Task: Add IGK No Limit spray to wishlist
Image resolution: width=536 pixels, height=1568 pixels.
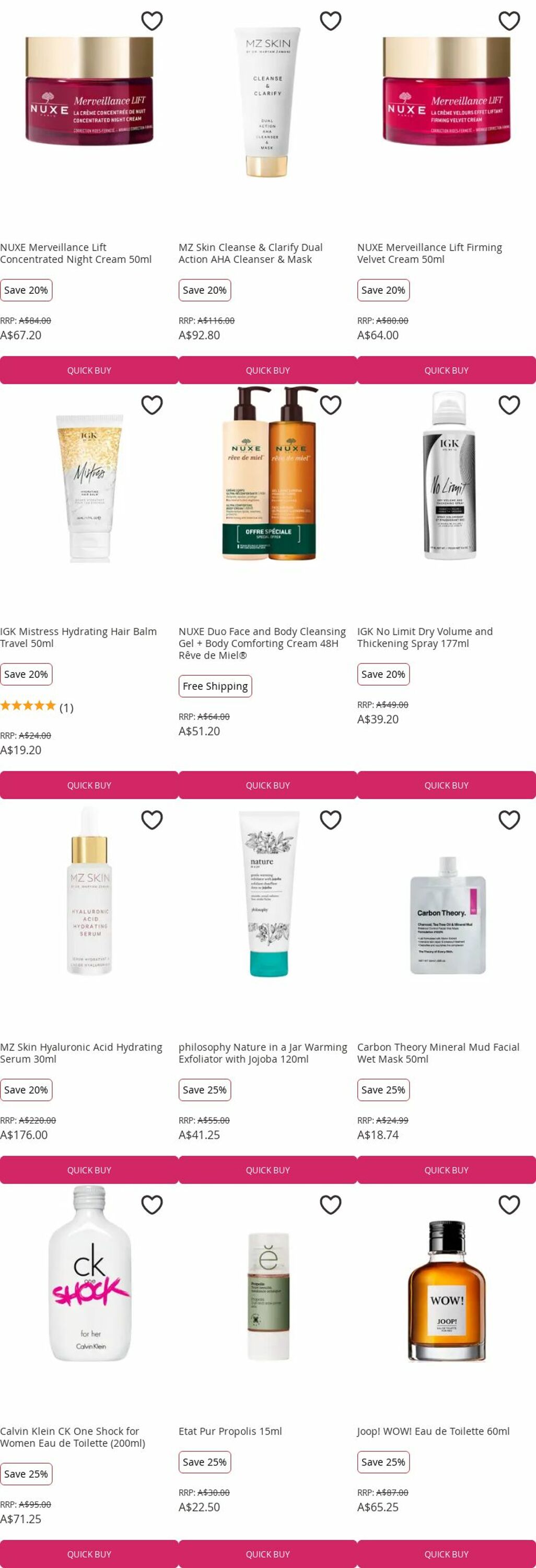Action: pyautogui.click(x=509, y=405)
